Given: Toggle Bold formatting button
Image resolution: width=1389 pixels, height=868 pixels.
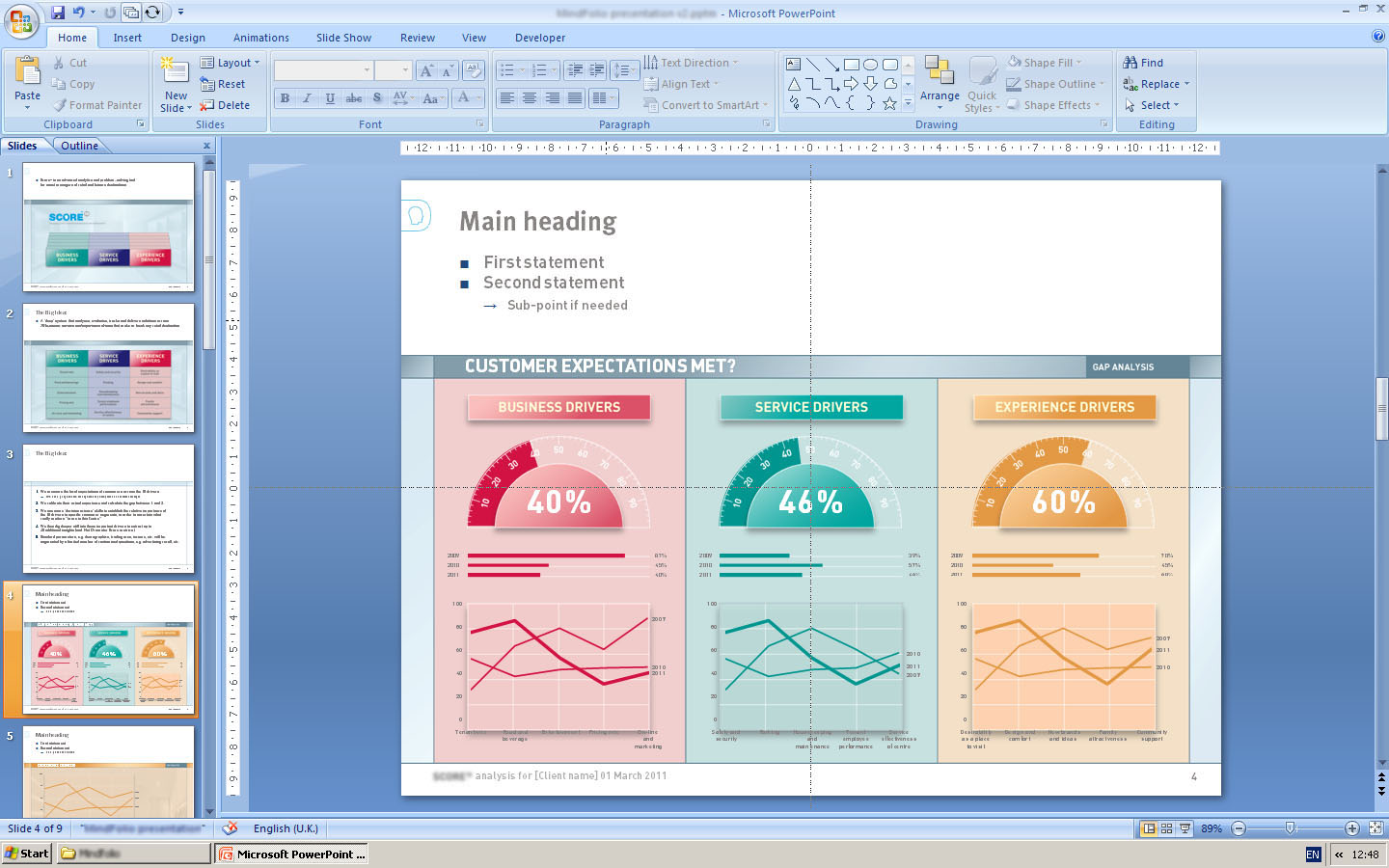Looking at the screenshot, I should 285,98.
